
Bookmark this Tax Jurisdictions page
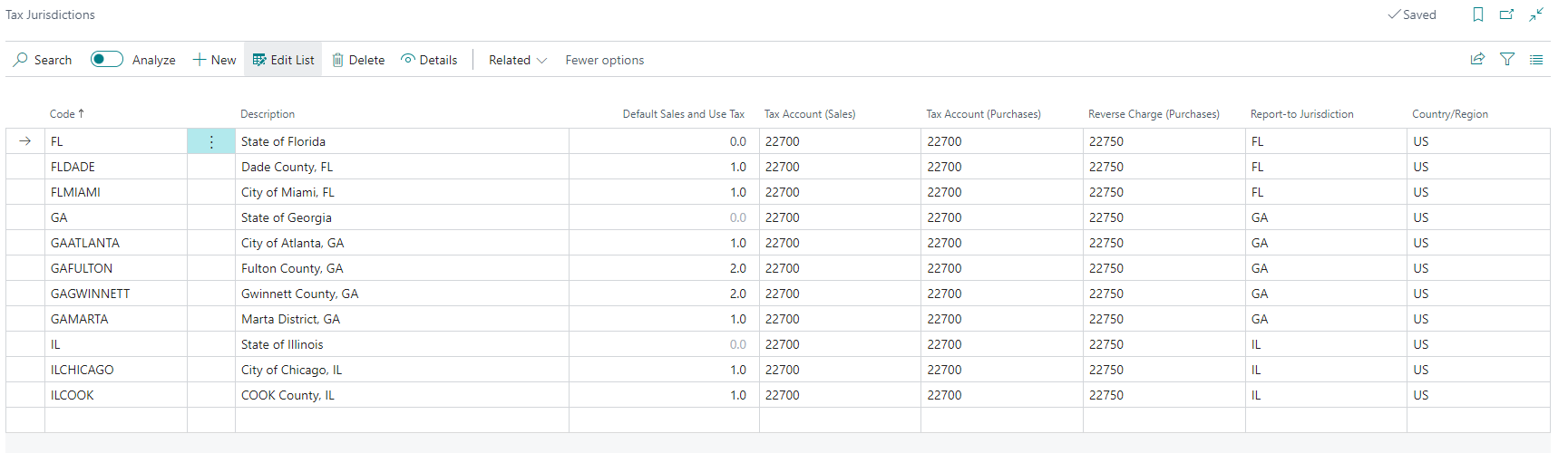point(1478,14)
